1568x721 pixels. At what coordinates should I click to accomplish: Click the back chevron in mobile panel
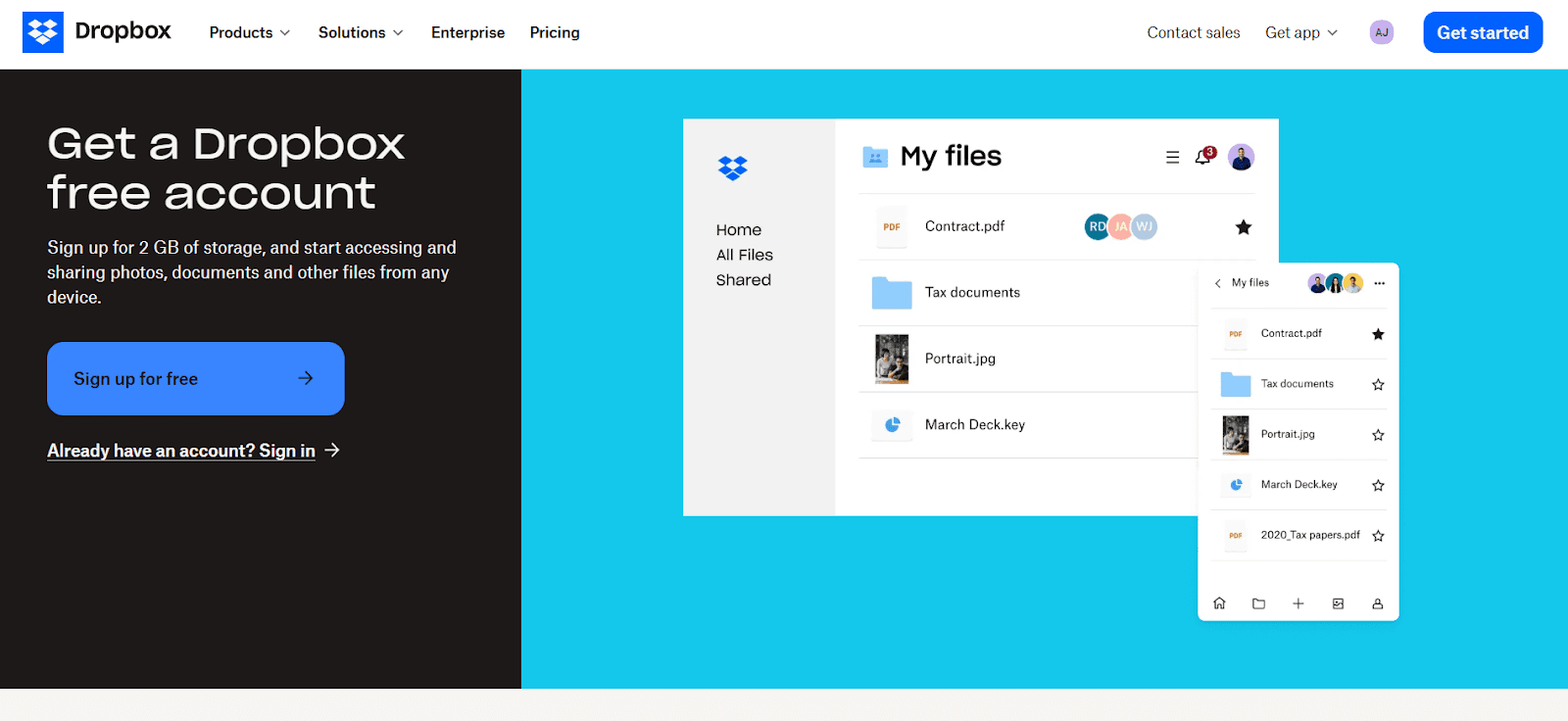click(1218, 283)
